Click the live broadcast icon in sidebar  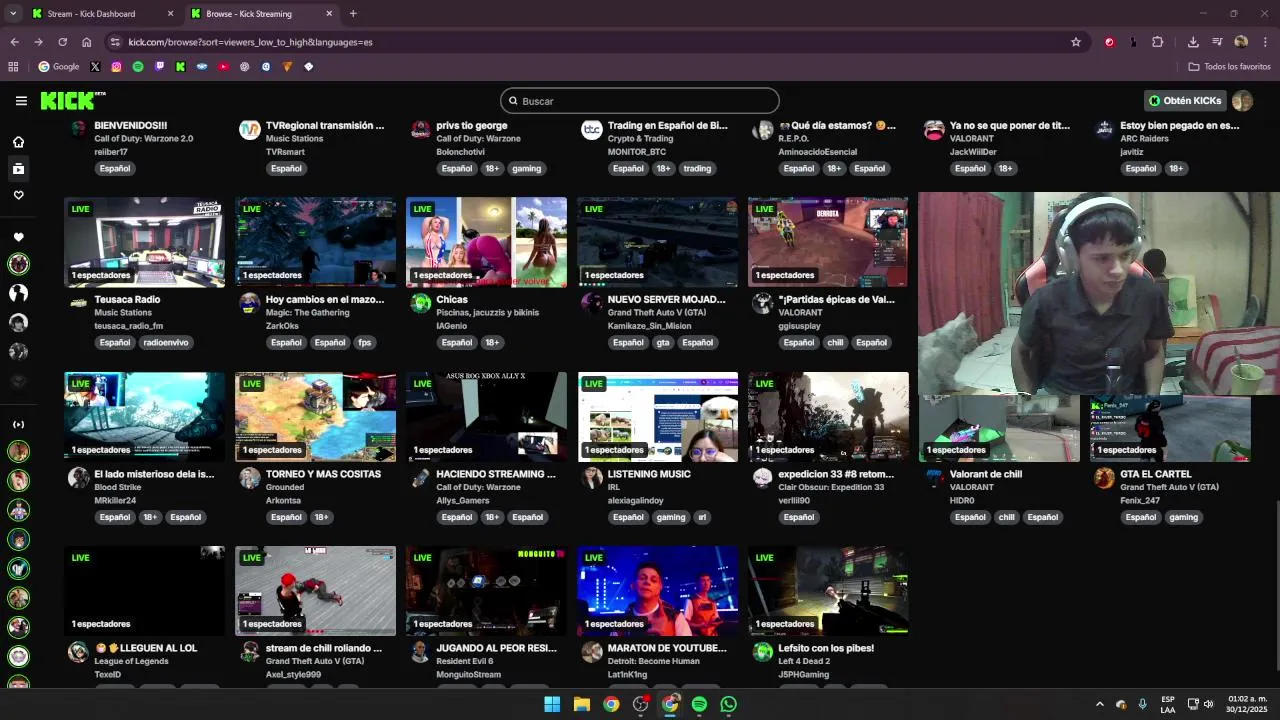[x=18, y=424]
